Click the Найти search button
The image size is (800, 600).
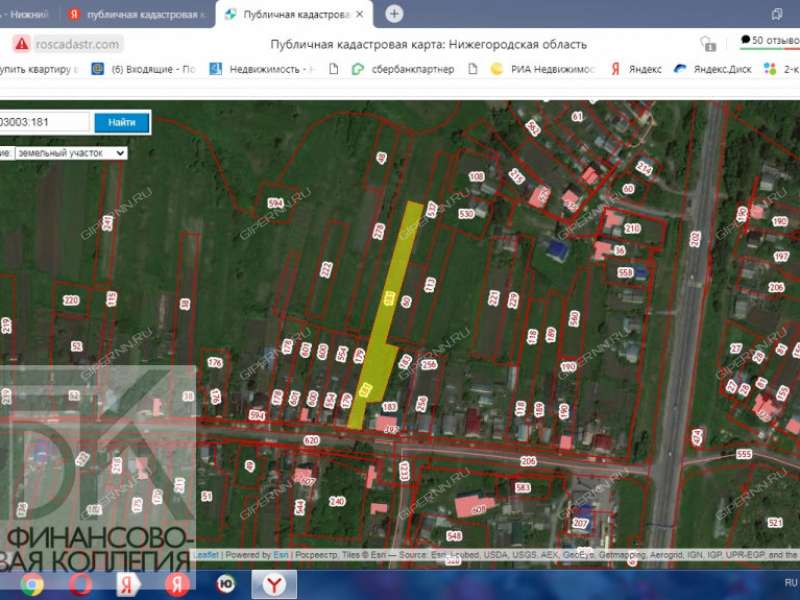(x=122, y=122)
